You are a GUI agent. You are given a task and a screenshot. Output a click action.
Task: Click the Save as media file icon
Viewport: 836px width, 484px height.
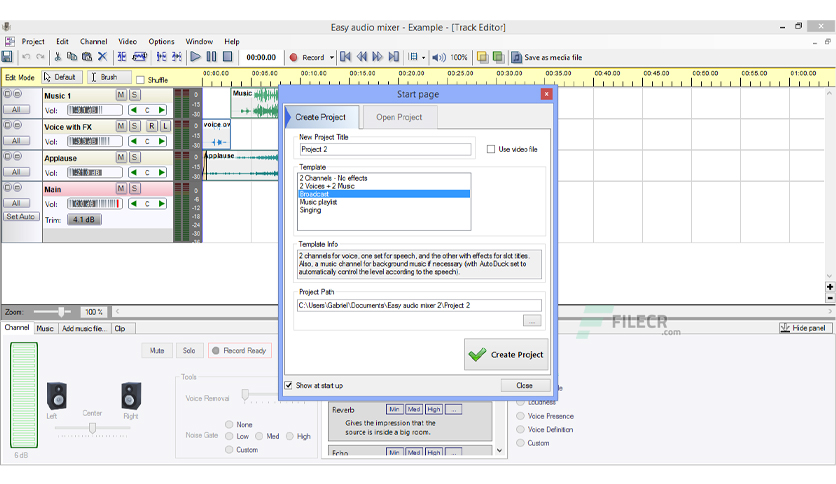(516, 57)
